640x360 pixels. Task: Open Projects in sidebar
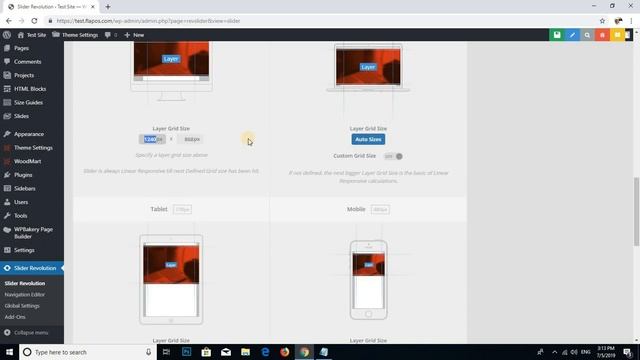click(24, 75)
